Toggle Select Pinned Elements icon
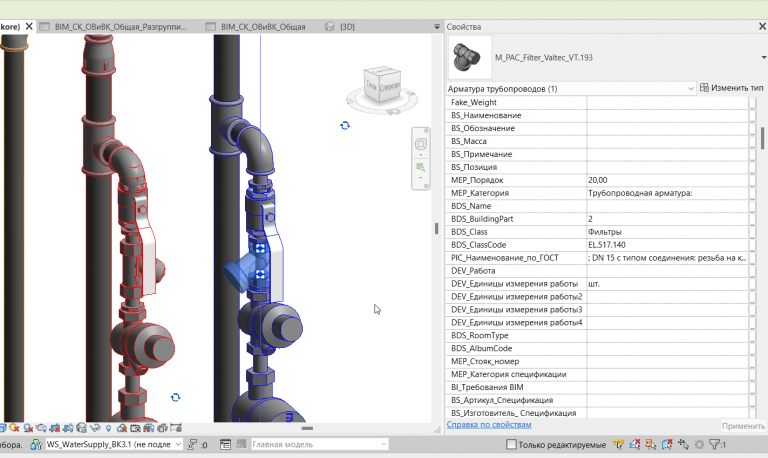The width and height of the screenshot is (768, 458). pos(650,444)
